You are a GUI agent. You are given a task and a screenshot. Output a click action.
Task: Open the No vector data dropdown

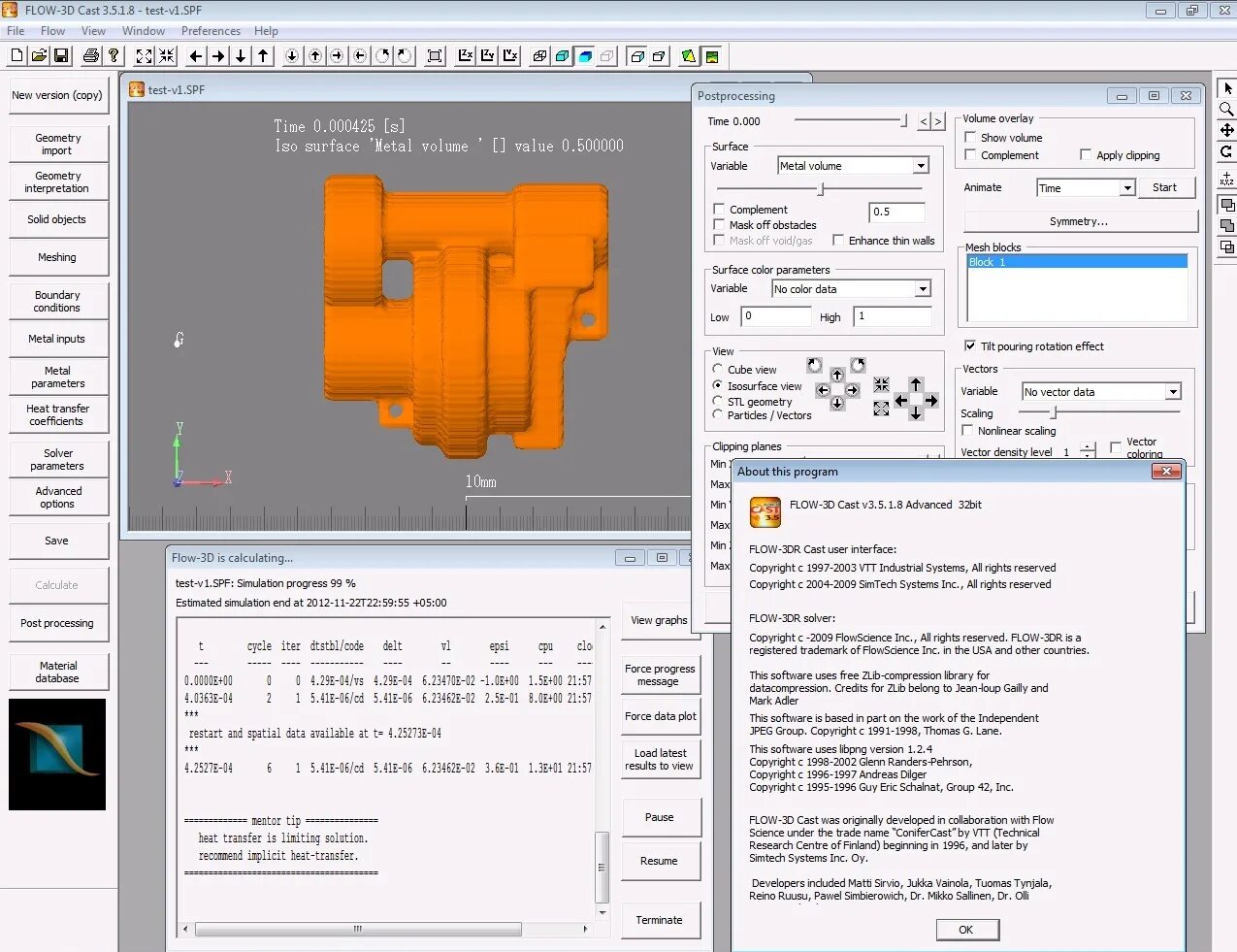tap(1173, 392)
